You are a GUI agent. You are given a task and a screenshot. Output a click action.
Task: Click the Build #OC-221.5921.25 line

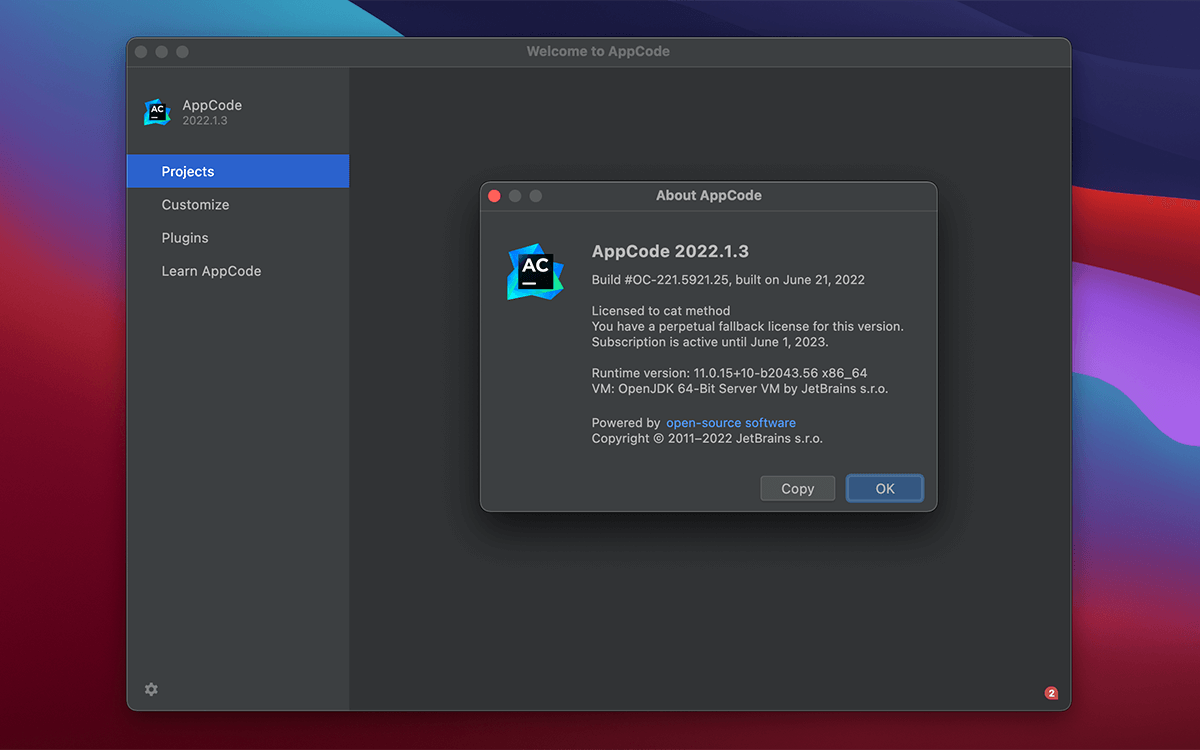[728, 280]
